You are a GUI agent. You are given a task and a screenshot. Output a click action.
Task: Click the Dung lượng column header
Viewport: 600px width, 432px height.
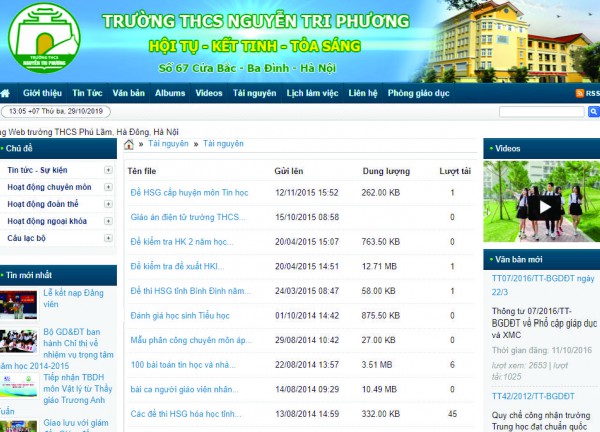[x=386, y=171]
